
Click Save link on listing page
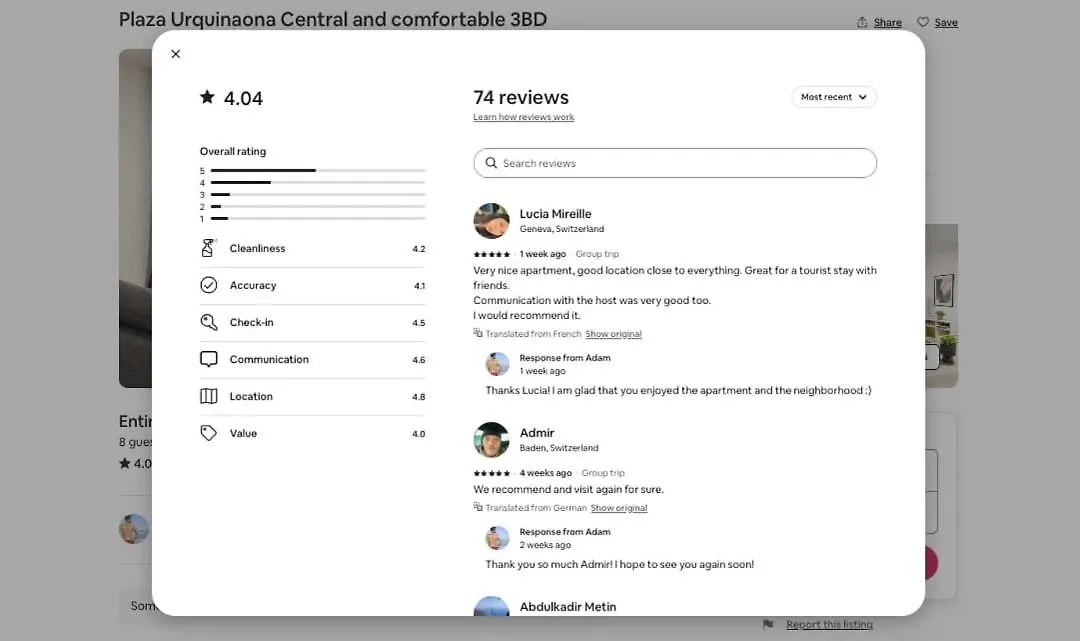(x=946, y=23)
